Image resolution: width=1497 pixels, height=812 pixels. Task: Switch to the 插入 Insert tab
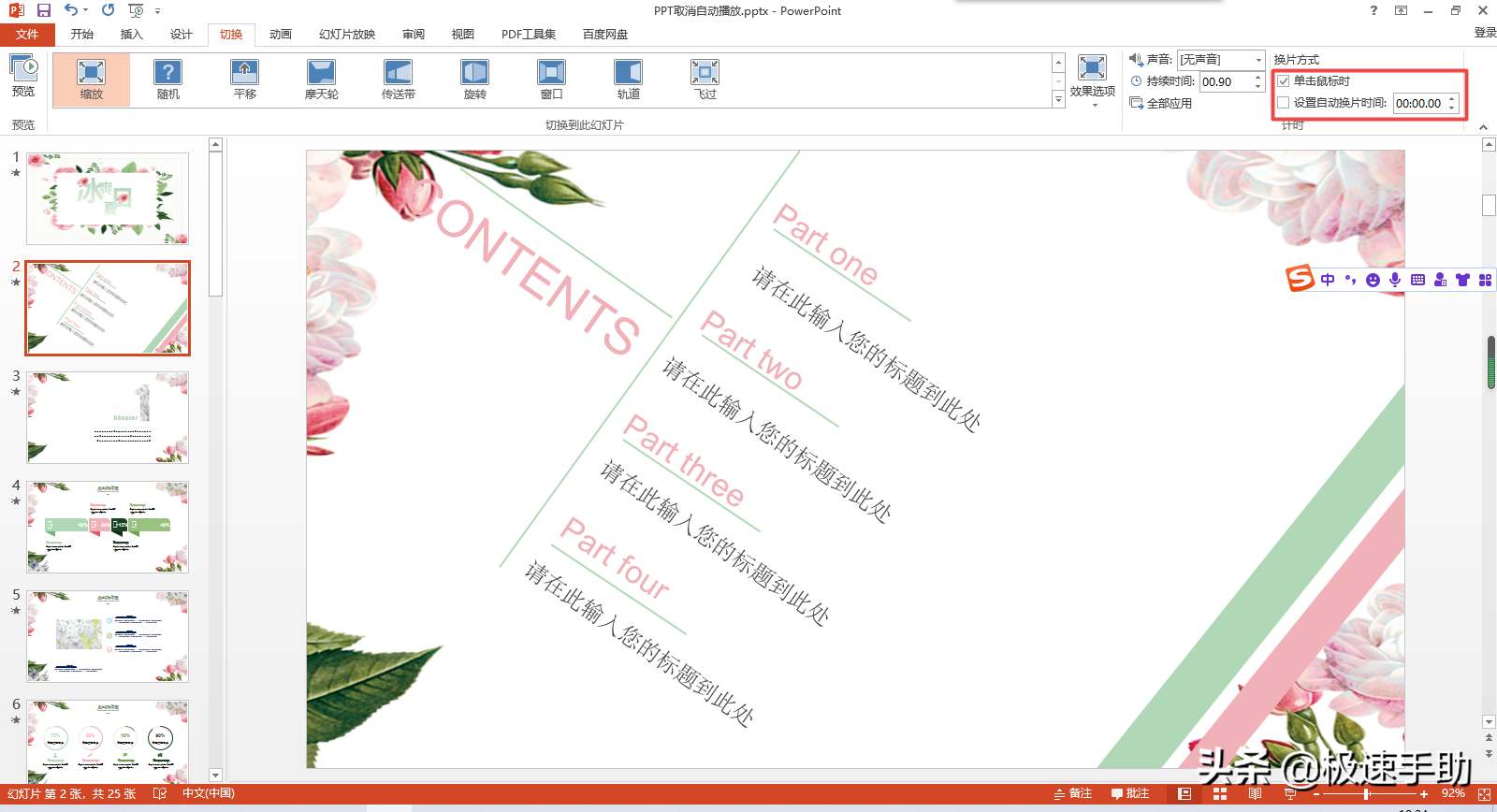tap(132, 35)
